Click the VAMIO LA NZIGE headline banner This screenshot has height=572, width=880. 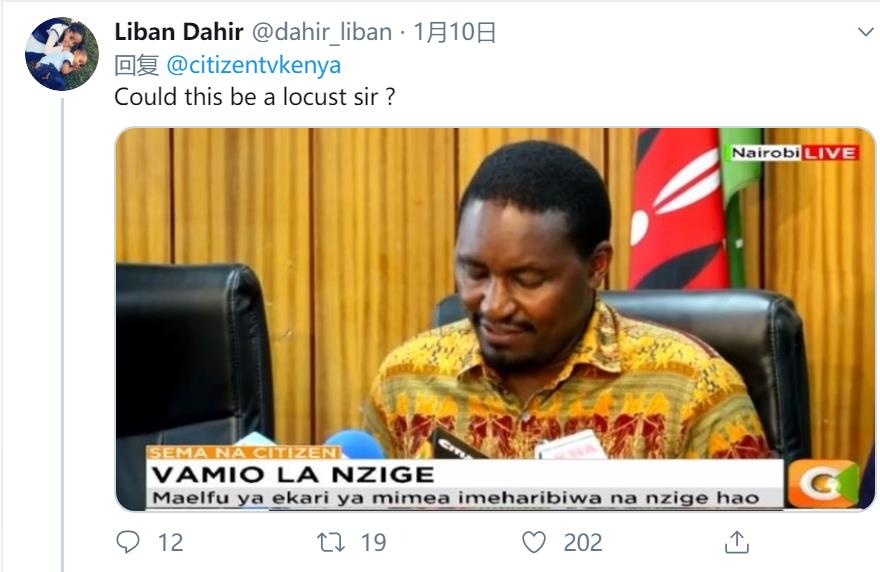click(292, 475)
